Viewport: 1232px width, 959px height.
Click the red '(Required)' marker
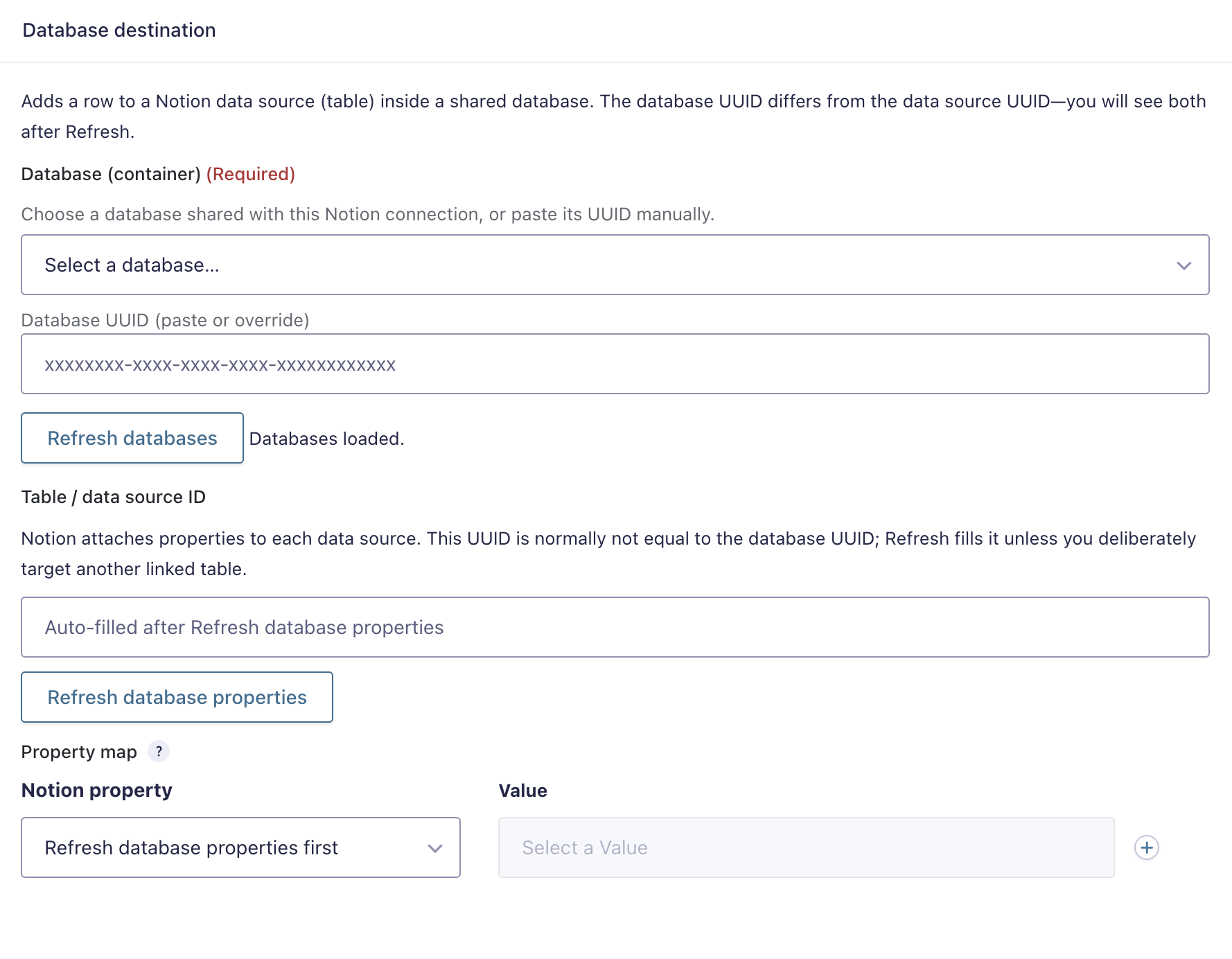pos(251,174)
